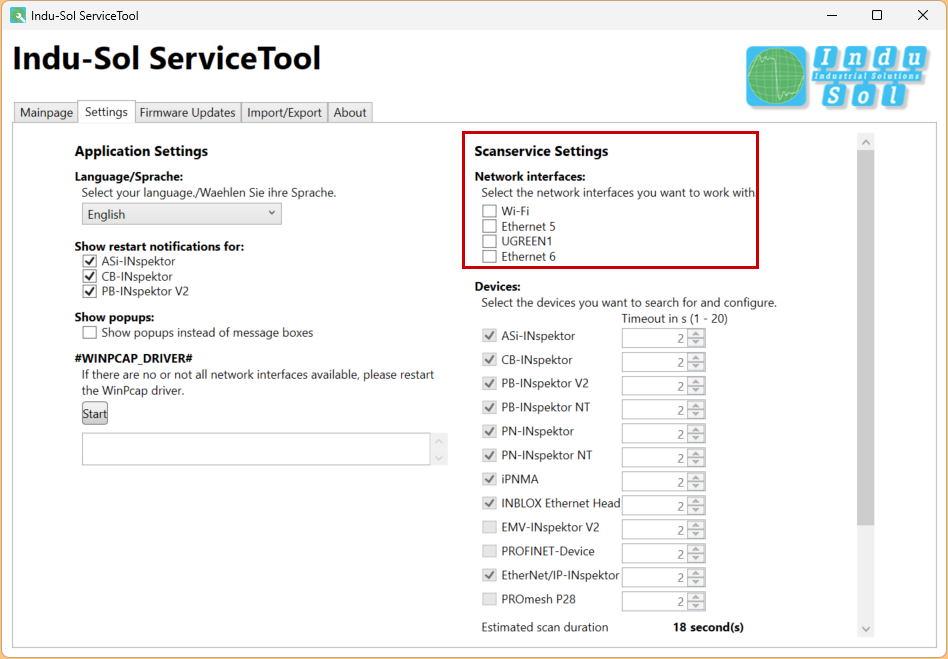Viewport: 948px width, 659px height.
Task: Click the settings panel scroll down arrow
Action: [x=866, y=629]
